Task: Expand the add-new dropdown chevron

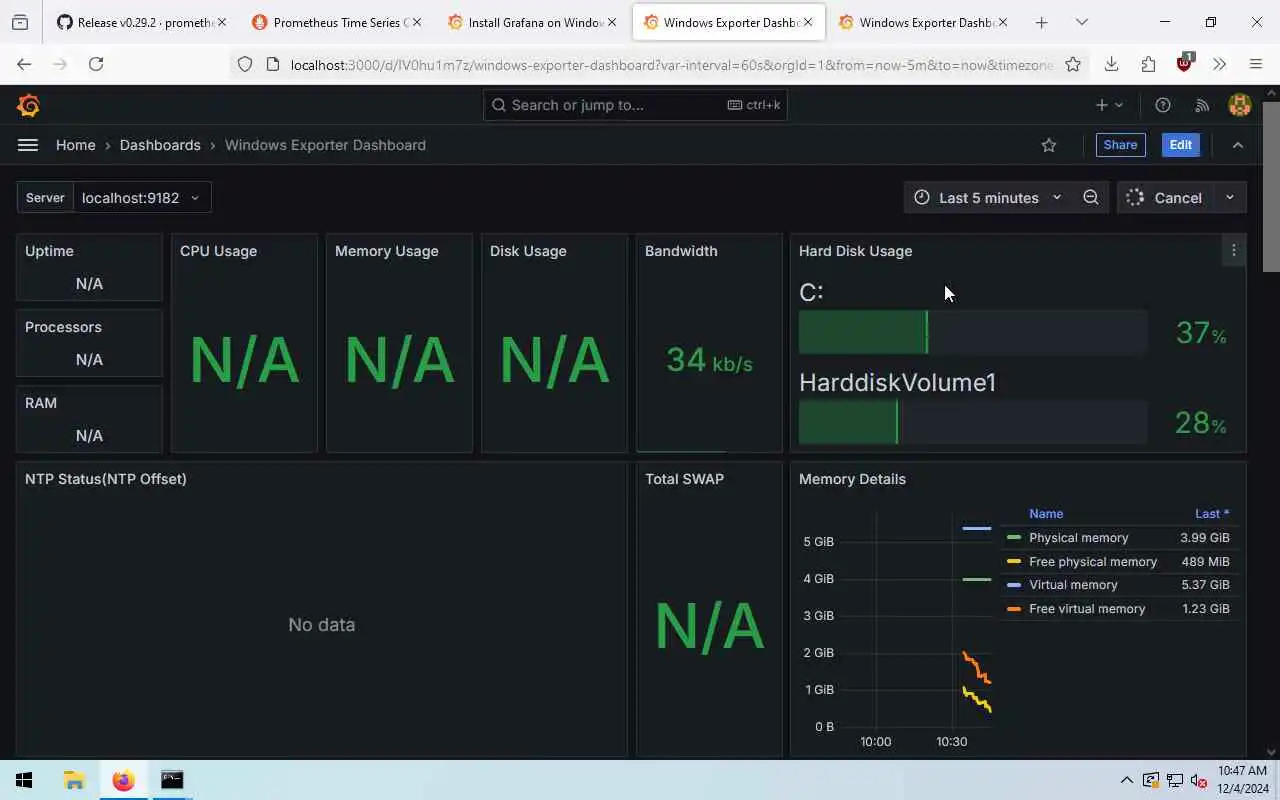Action: 1119,105
